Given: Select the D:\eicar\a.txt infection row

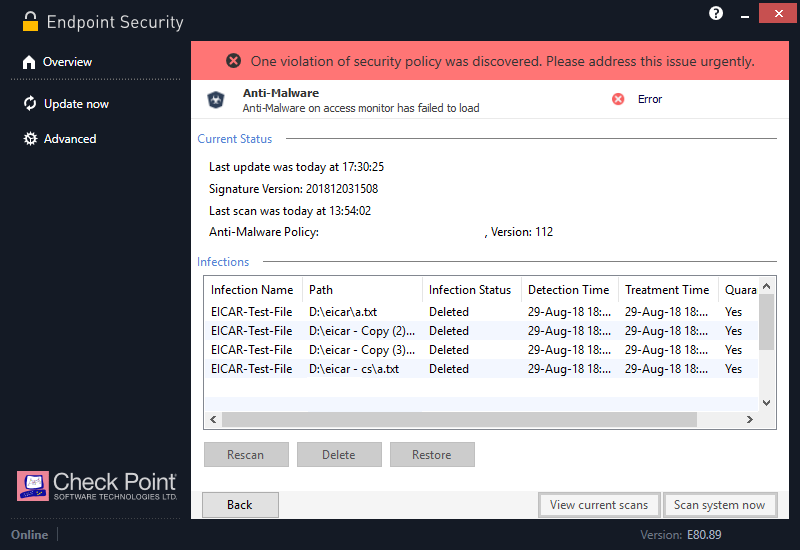Looking at the screenshot, I should tap(481, 312).
